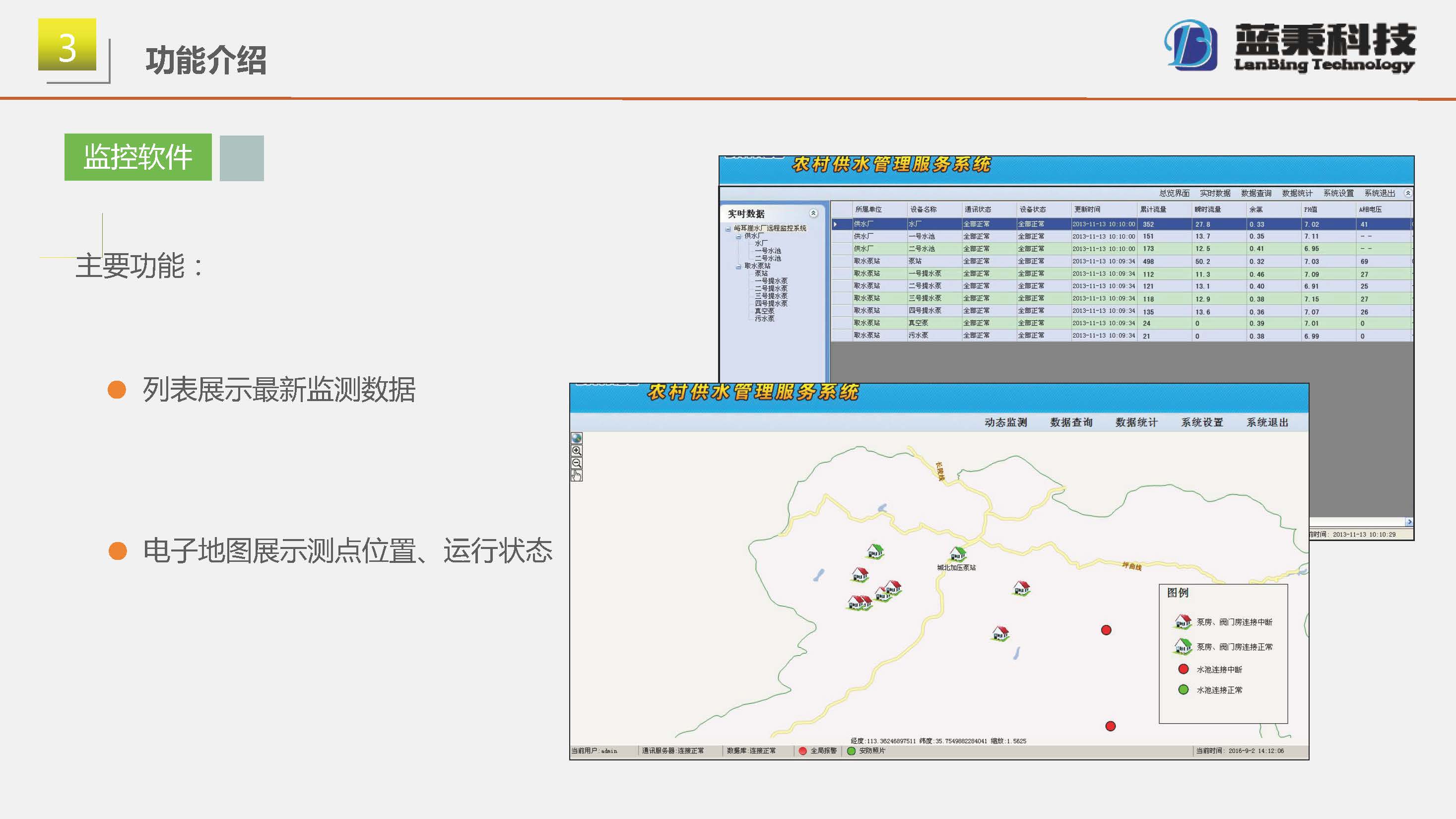Collapse the 峪耳崖水厂远程监控系统 root tree node
The image size is (1456, 819).
point(728,229)
